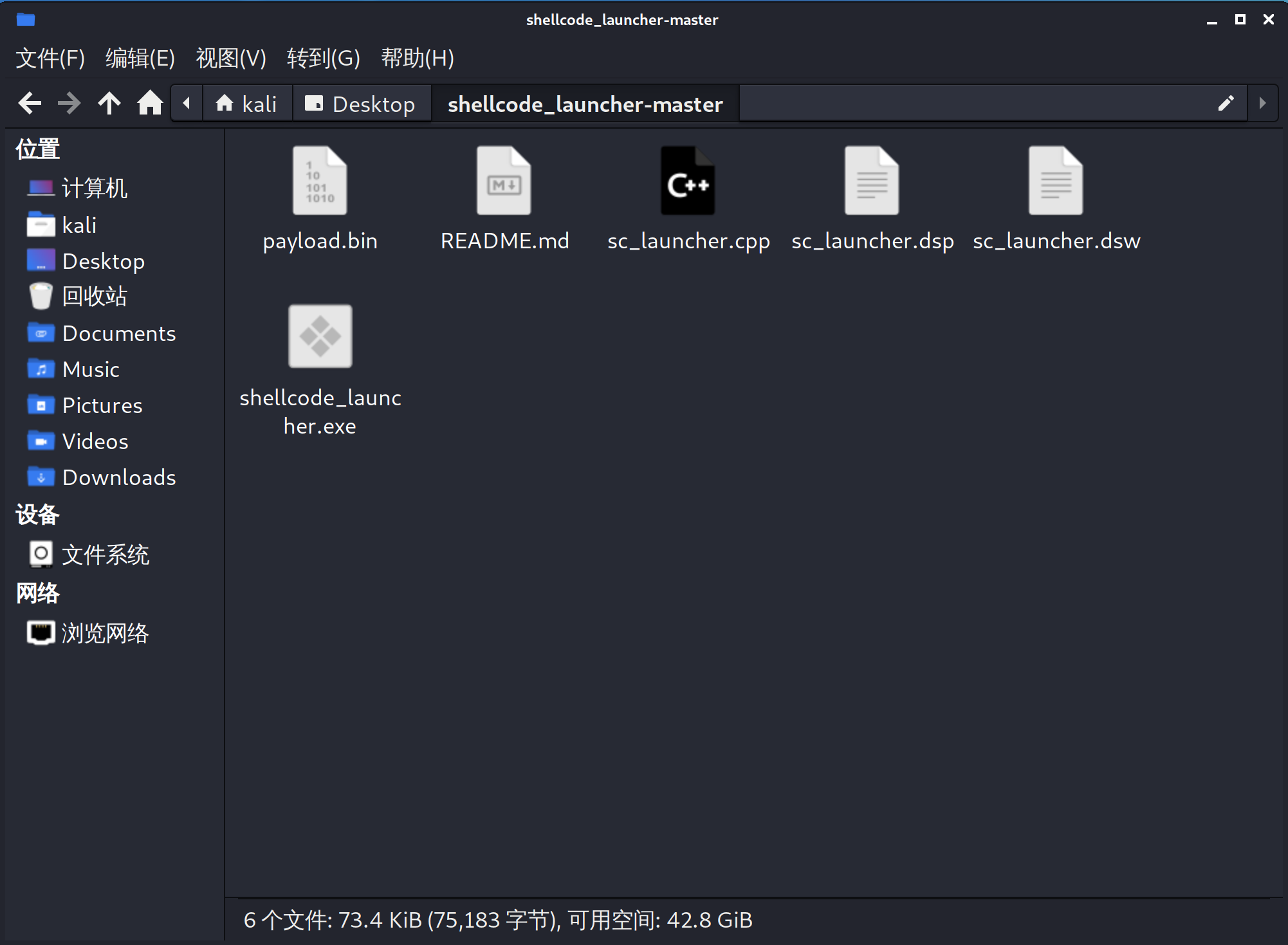Click the Desktop path bar button
Screen dimensions: 1288x945
tap(361, 104)
